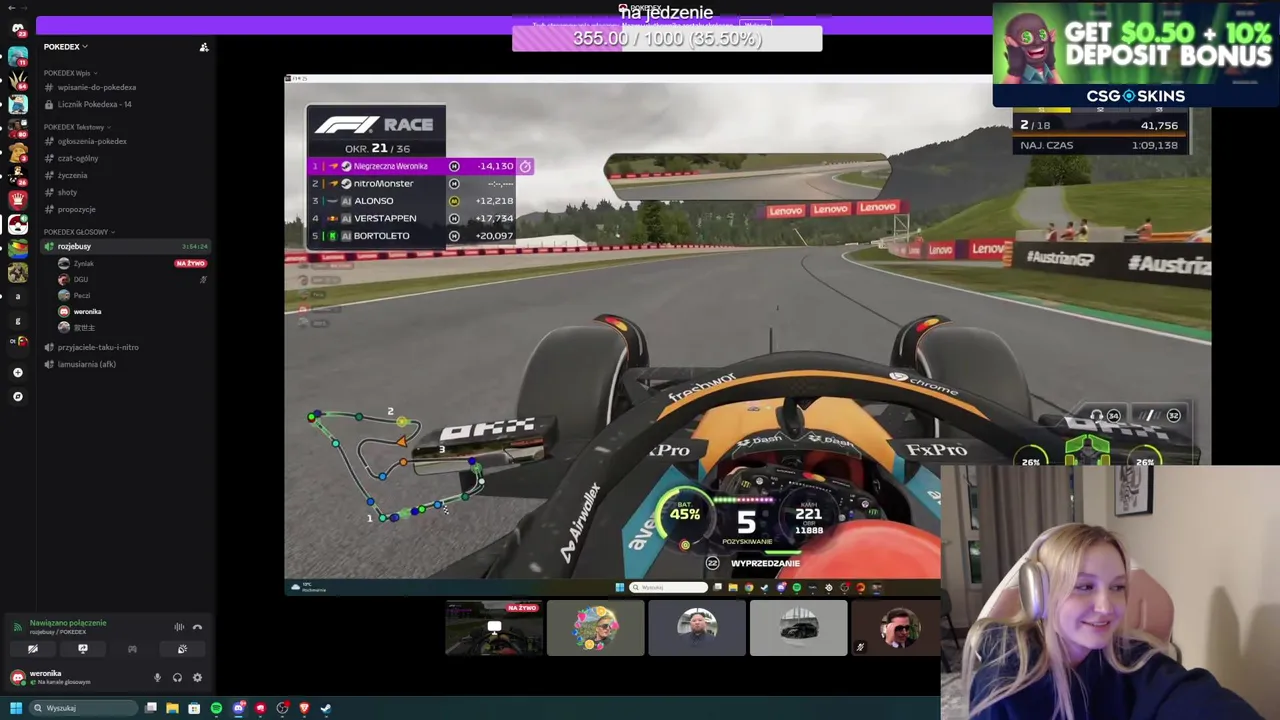Click the donation goal progress bar 355.00 / 1000
Image resolution: width=1280 pixels, height=720 pixels.
coord(667,38)
